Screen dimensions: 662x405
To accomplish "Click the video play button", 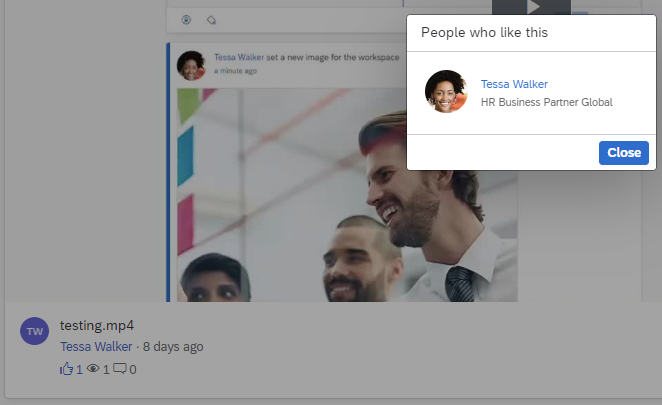I will click(534, 7).
